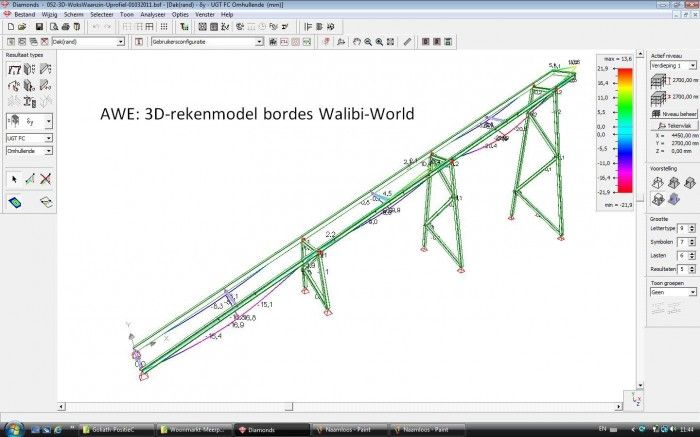Open Print preview from the toolbar
This screenshot has height=437, width=700.
coord(54,27)
